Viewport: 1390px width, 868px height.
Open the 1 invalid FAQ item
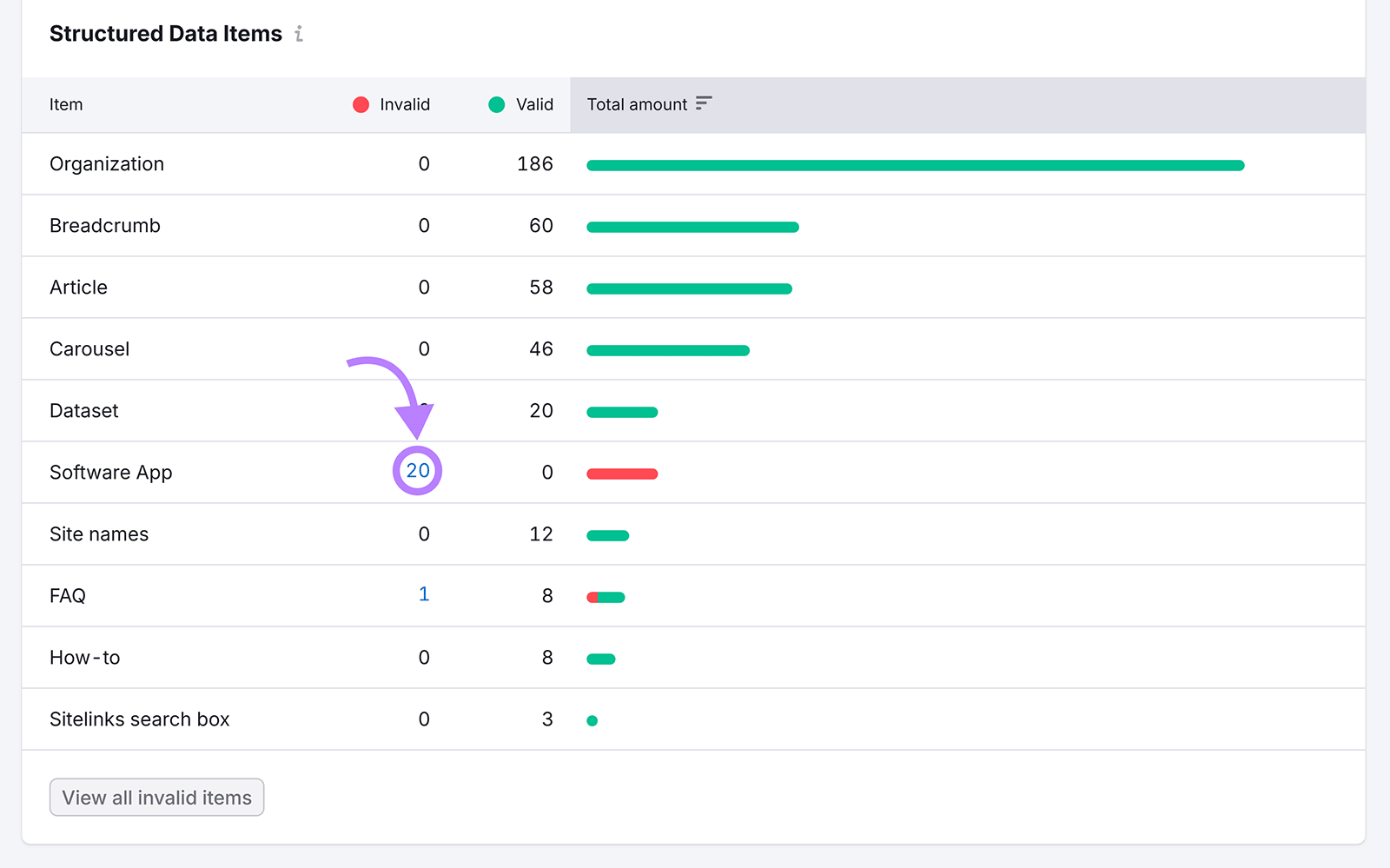(424, 595)
